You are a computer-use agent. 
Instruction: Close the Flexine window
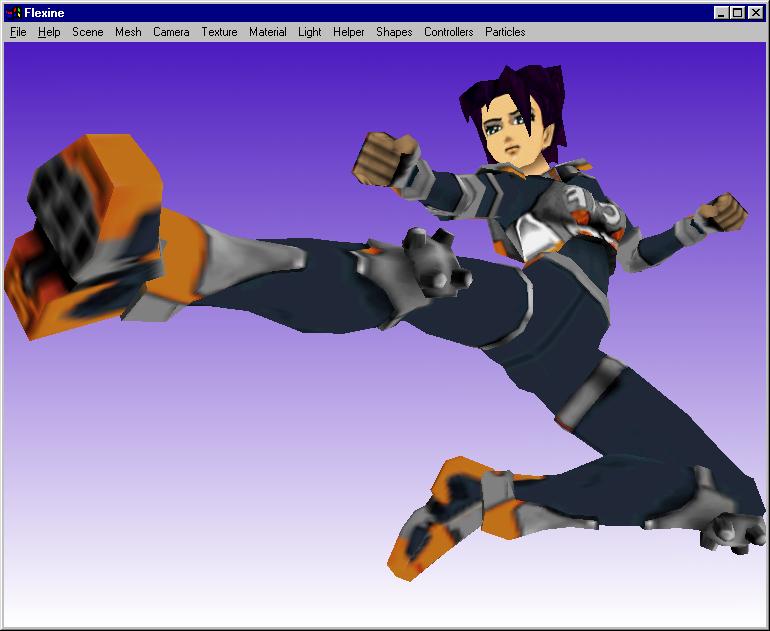tap(756, 13)
